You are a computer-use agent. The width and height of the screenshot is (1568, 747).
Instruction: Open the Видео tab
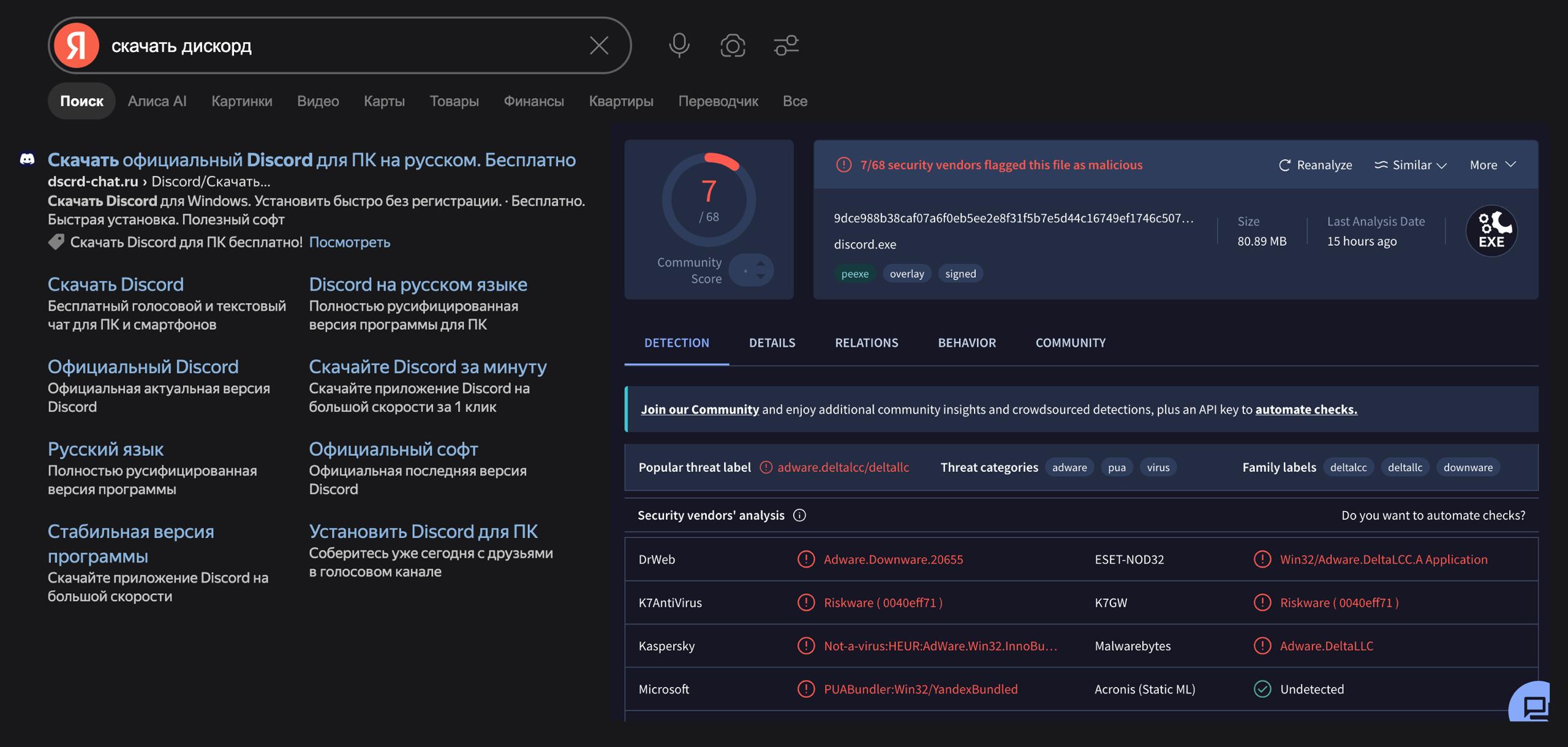point(318,101)
